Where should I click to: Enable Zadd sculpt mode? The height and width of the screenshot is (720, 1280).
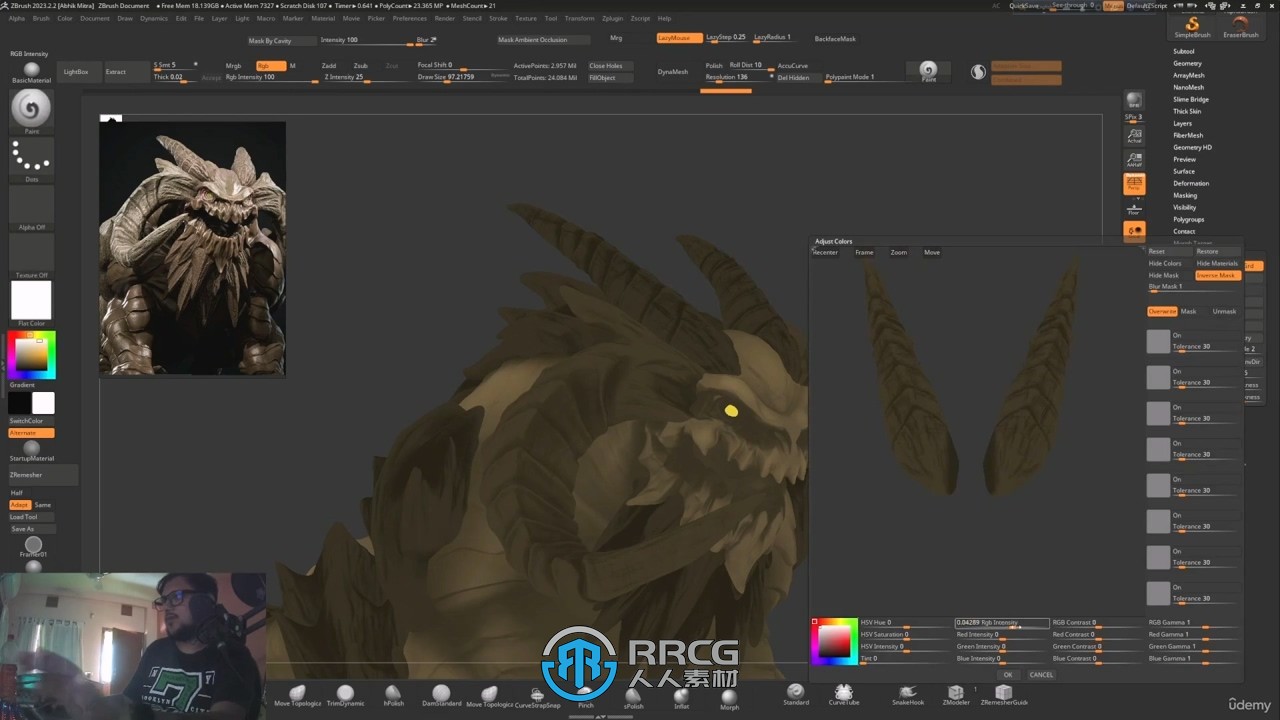(x=329, y=66)
